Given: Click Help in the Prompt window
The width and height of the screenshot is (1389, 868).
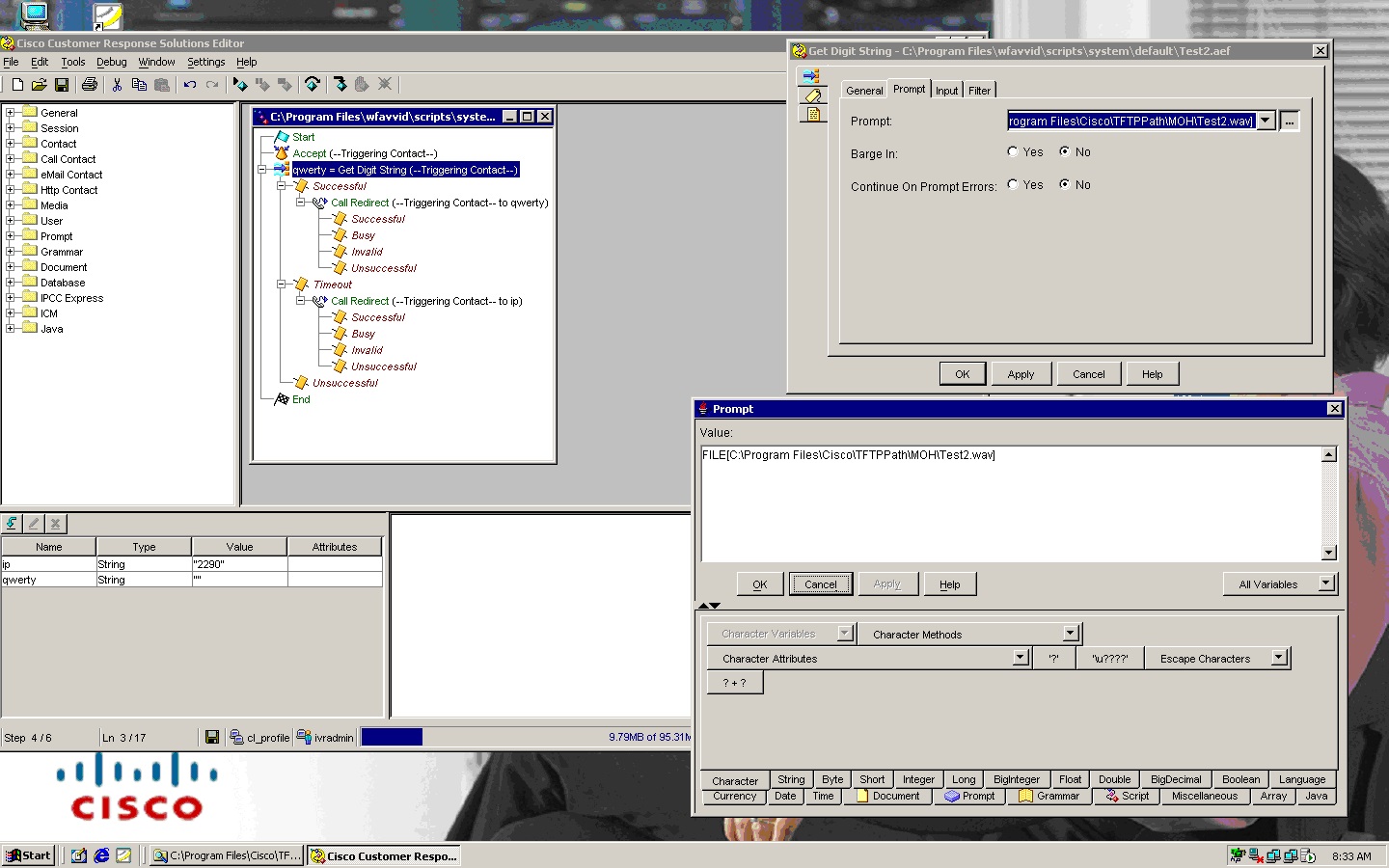Looking at the screenshot, I should click(950, 583).
